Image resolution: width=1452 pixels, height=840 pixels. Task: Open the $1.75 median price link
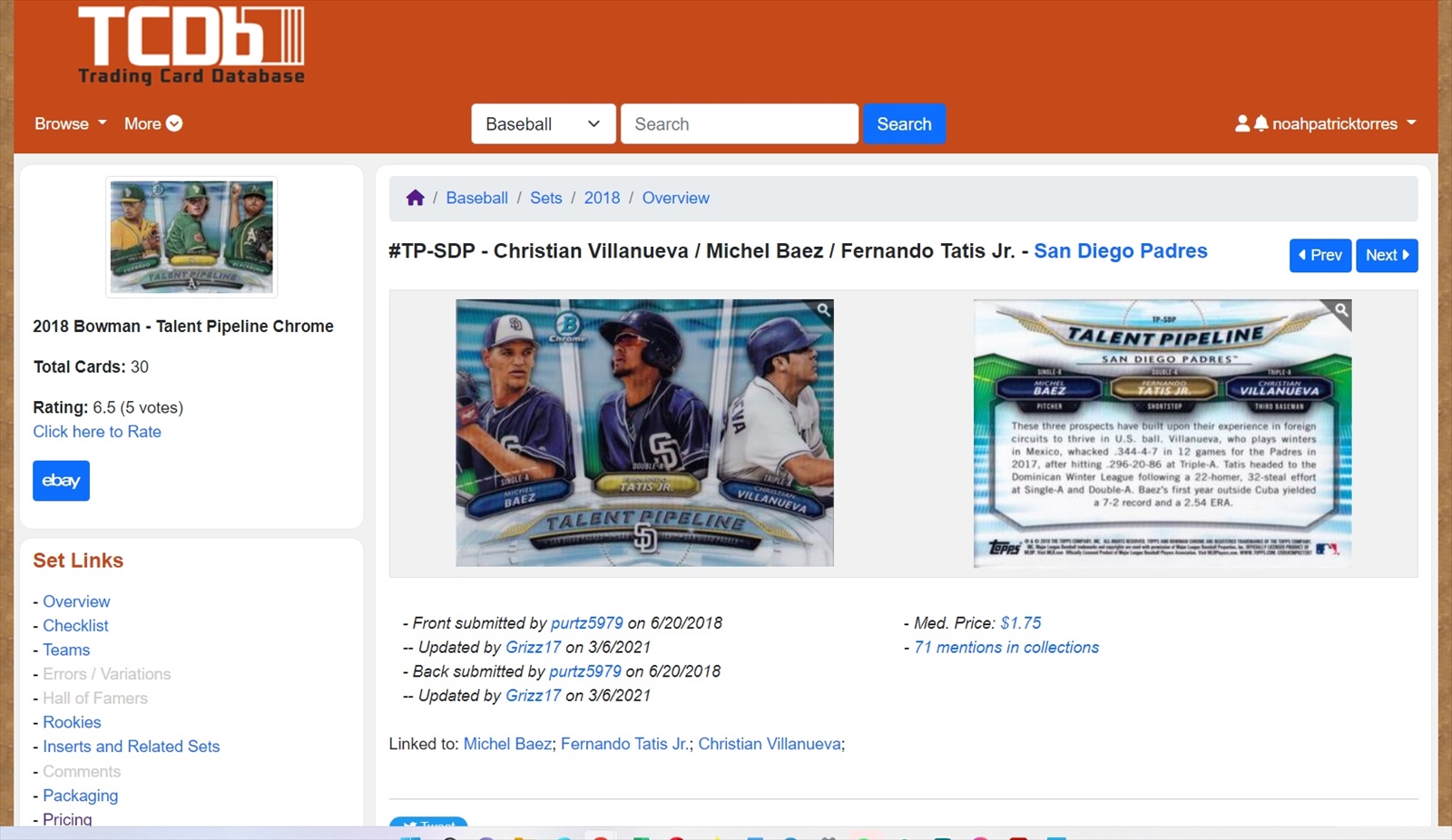click(1020, 623)
